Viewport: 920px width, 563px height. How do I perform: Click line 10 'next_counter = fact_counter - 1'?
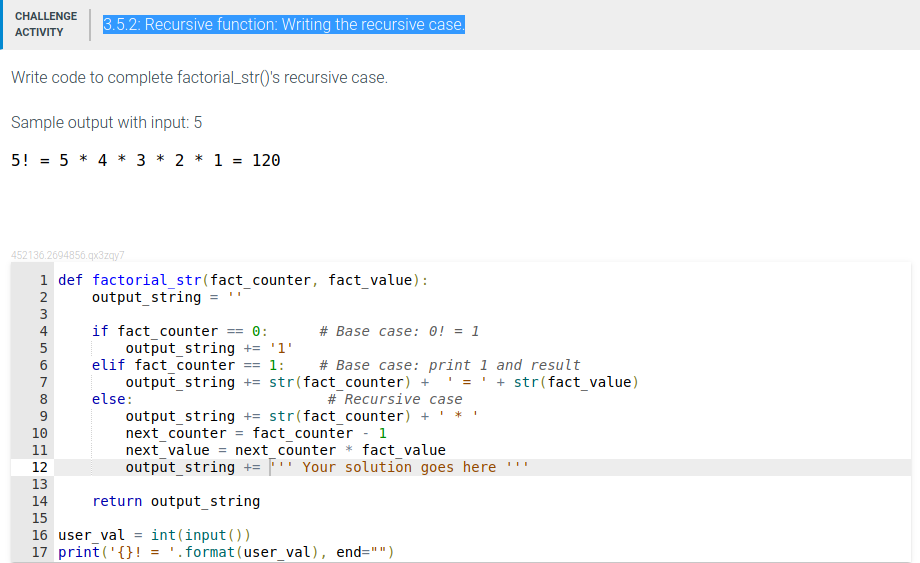(256, 433)
